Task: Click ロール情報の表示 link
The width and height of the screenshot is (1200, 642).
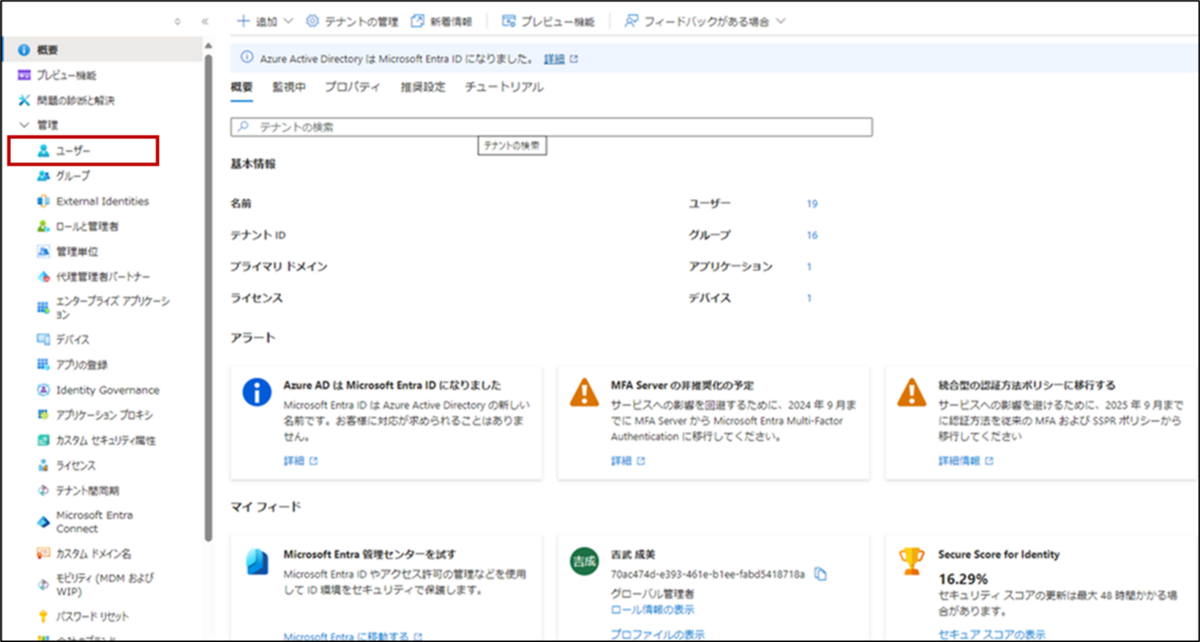Action: click(652, 609)
